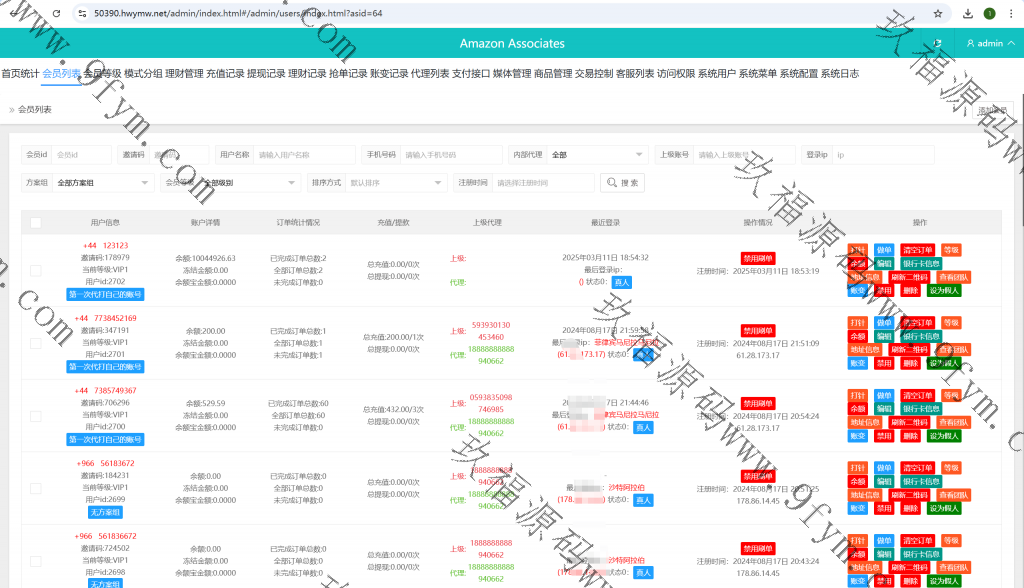
Task: Check the row checkbox for user id 2702
Action: click(36, 270)
